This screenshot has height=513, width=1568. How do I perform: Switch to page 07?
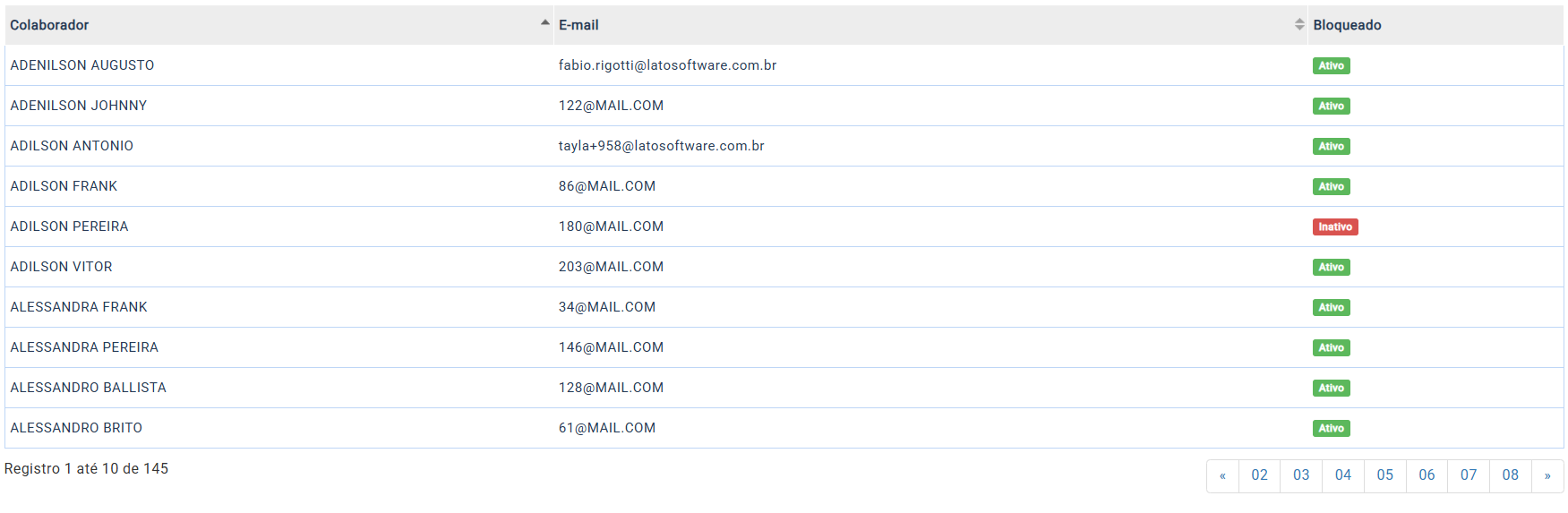1468,475
